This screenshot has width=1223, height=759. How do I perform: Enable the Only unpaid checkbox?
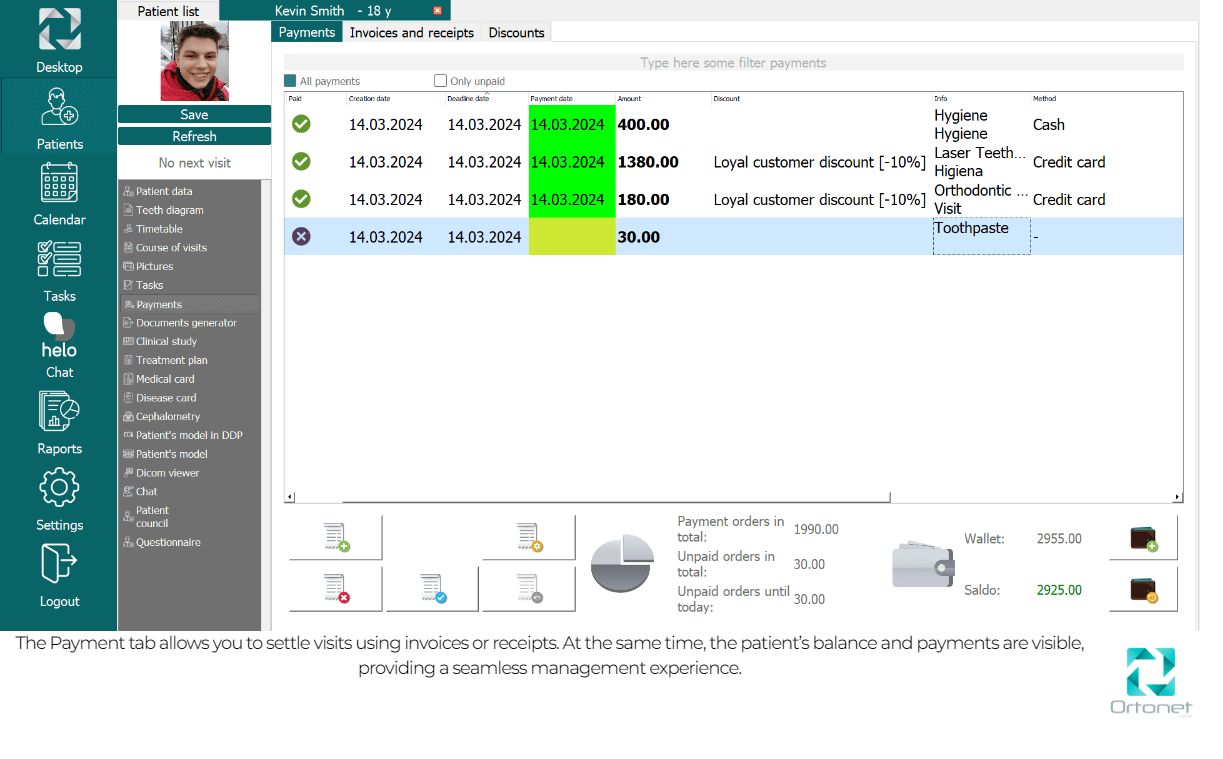pyautogui.click(x=441, y=81)
